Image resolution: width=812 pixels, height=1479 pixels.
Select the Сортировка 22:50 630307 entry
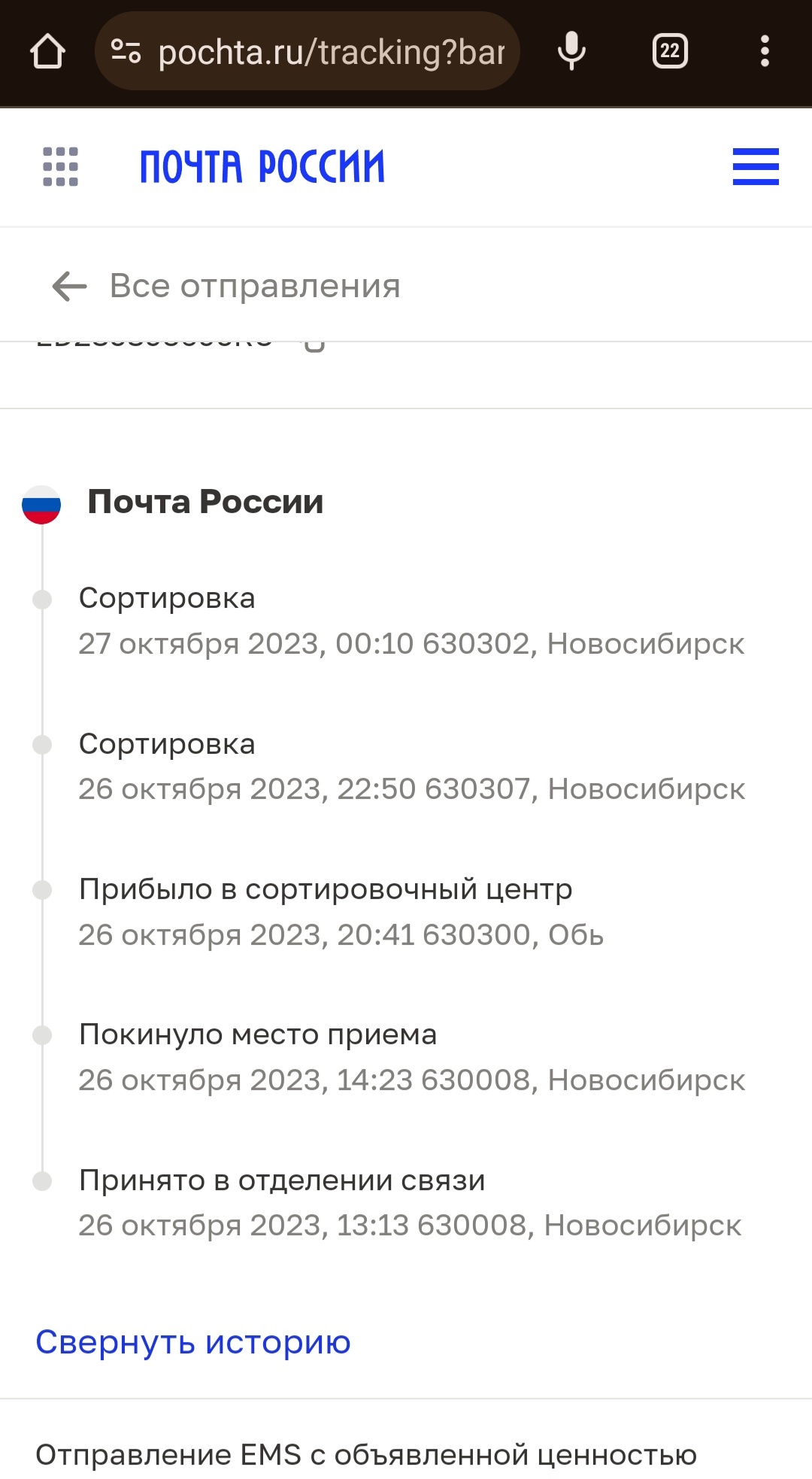(x=411, y=766)
